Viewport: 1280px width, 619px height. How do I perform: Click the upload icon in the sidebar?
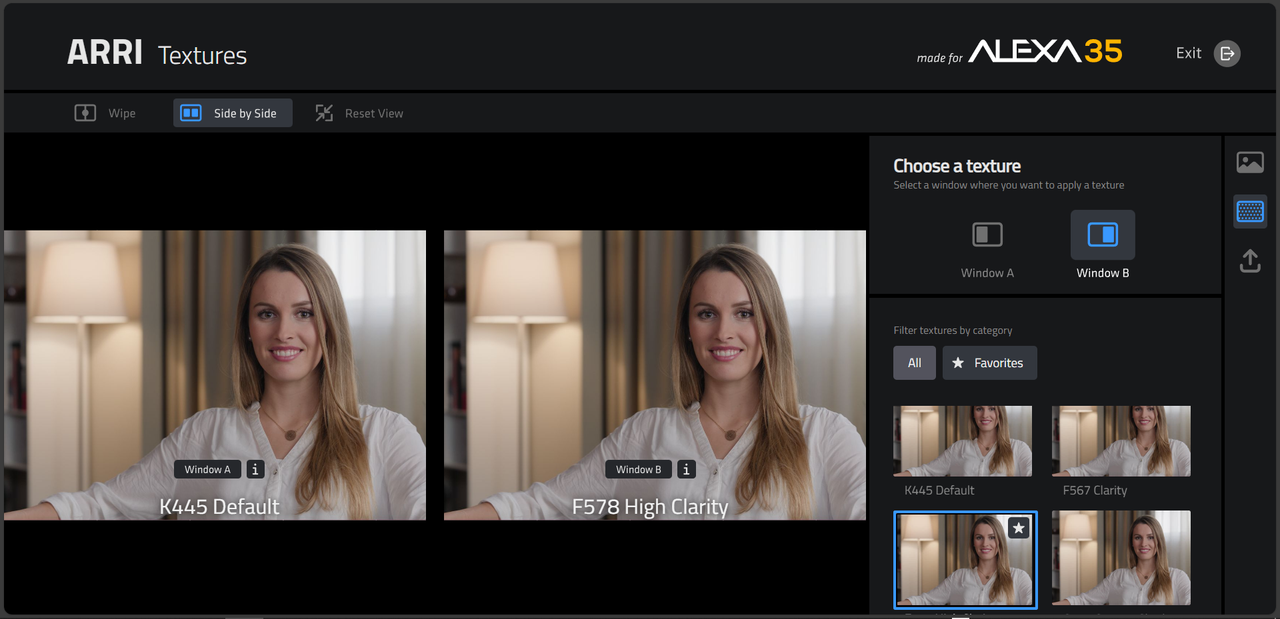click(x=1250, y=261)
